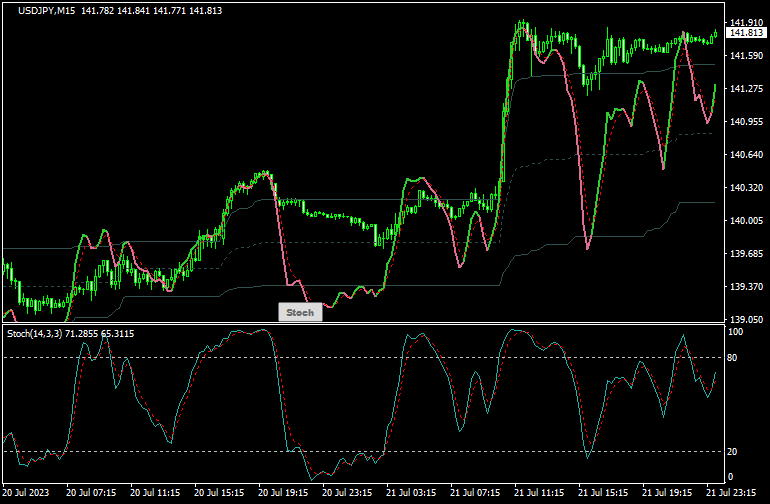Screen dimensions: 770x504
Task: Click the Stoch(14,3,3) indicator label
Action: (x=34, y=334)
